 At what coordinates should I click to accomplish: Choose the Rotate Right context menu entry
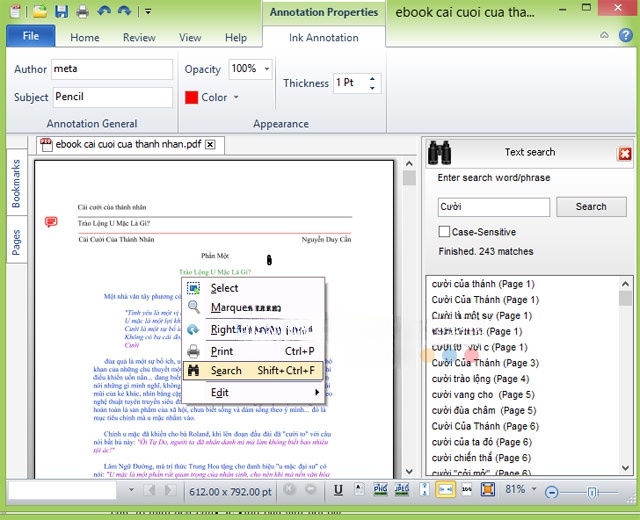[253, 329]
